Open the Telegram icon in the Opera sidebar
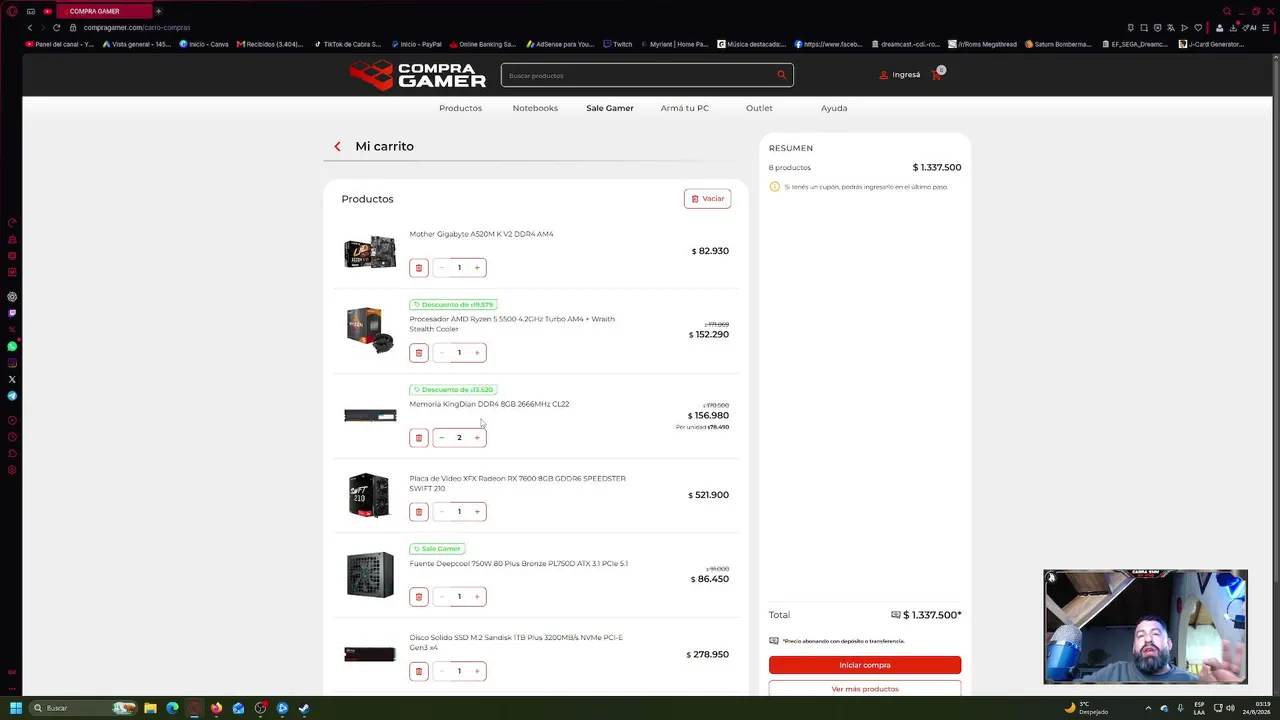This screenshot has height=720, width=1280. (x=12, y=396)
